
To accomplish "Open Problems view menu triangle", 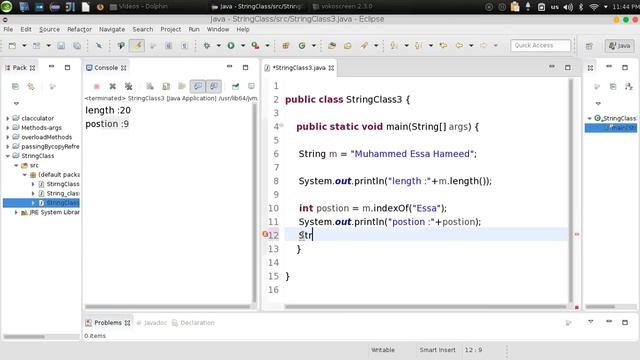I will [x=591, y=322].
